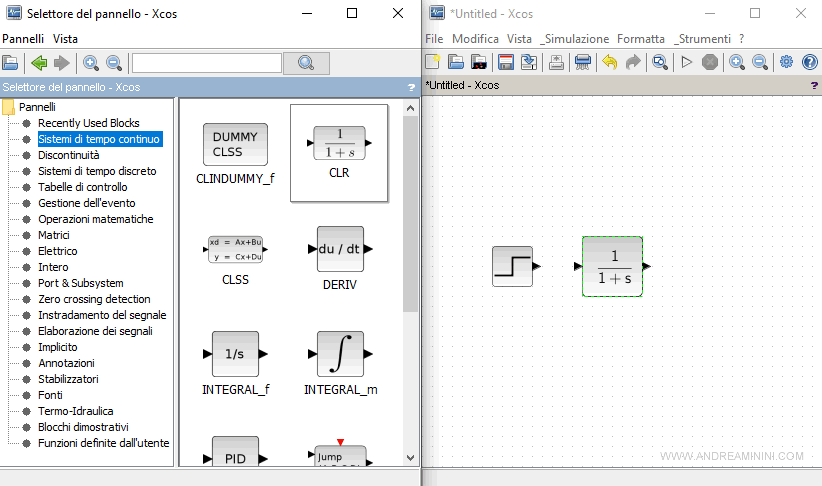
Task: Start the simulation with the play icon
Action: (x=687, y=62)
